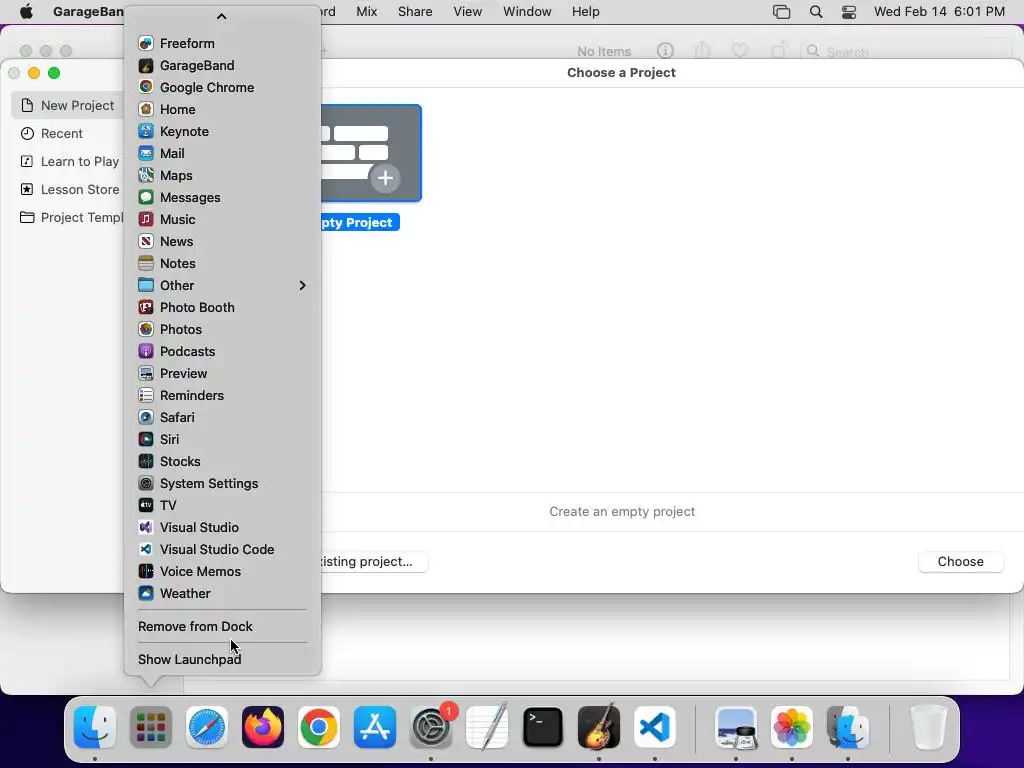The height and width of the screenshot is (768, 1024).
Task: Click the Stocks icon in the list
Action: pyautogui.click(x=146, y=461)
